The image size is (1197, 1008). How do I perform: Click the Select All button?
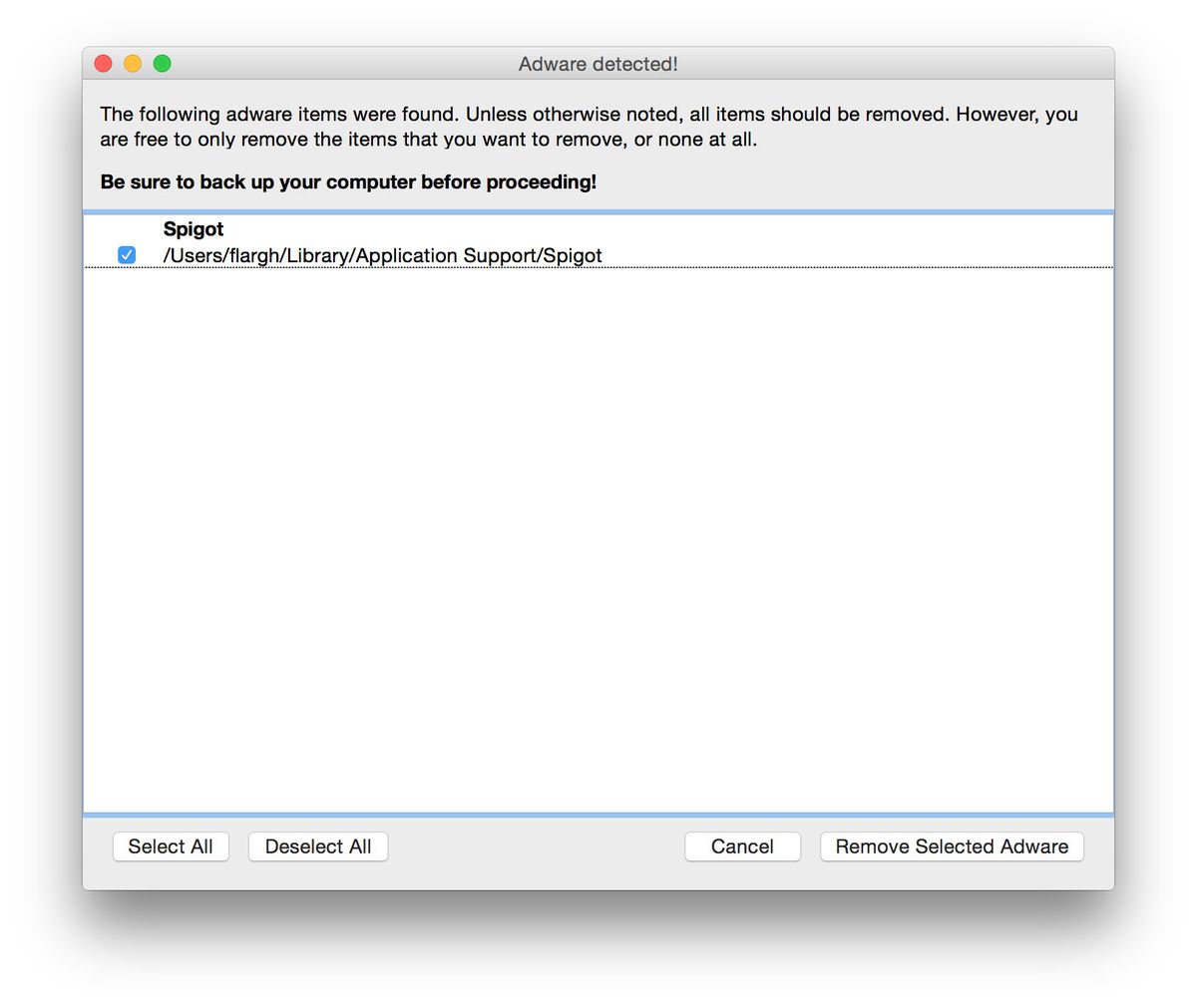click(x=171, y=846)
